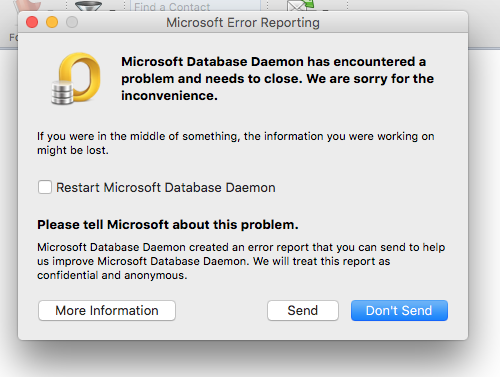This screenshot has width=500, height=377.
Task: Click the grayed-out zoom window button
Action: tap(72, 22)
